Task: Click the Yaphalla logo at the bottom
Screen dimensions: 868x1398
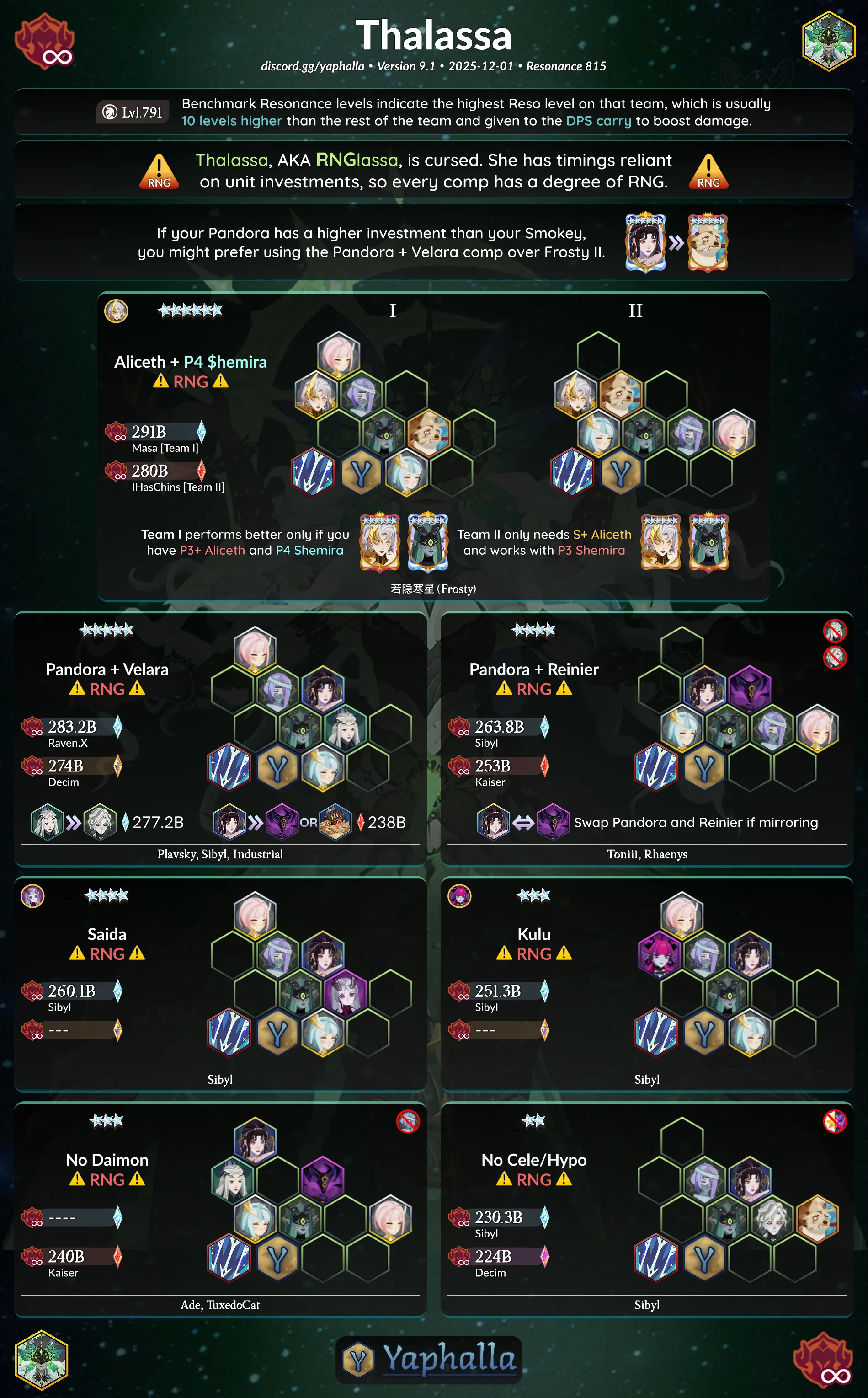Action: pyautogui.click(x=429, y=1359)
